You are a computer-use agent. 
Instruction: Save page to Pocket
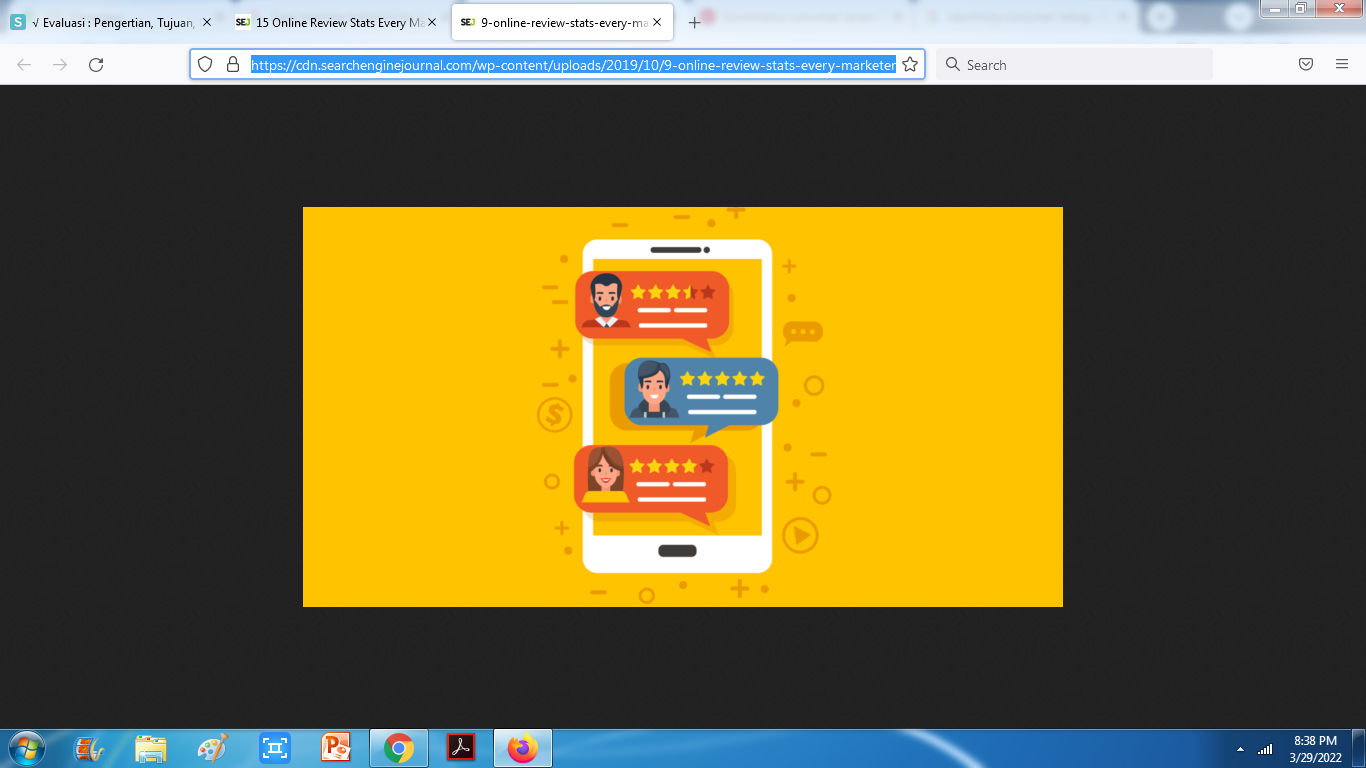tap(1306, 65)
